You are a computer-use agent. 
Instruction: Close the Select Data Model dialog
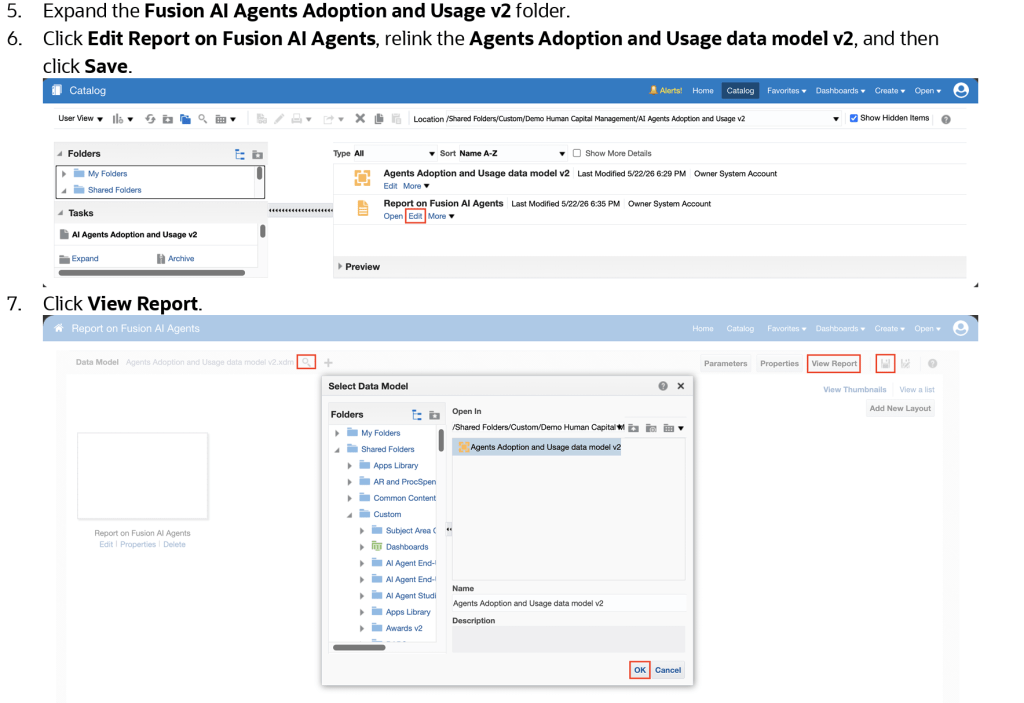coord(680,386)
